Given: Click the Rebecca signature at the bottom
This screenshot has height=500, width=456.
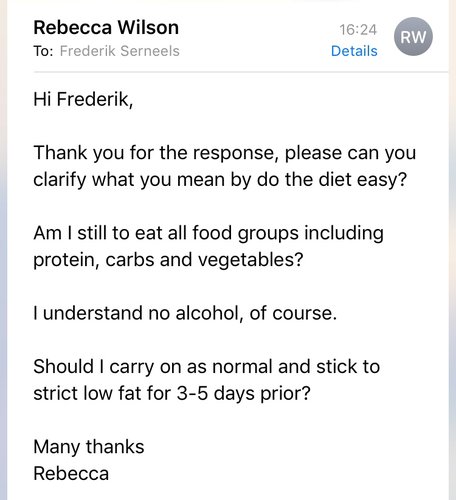Looking at the screenshot, I should [71, 474].
